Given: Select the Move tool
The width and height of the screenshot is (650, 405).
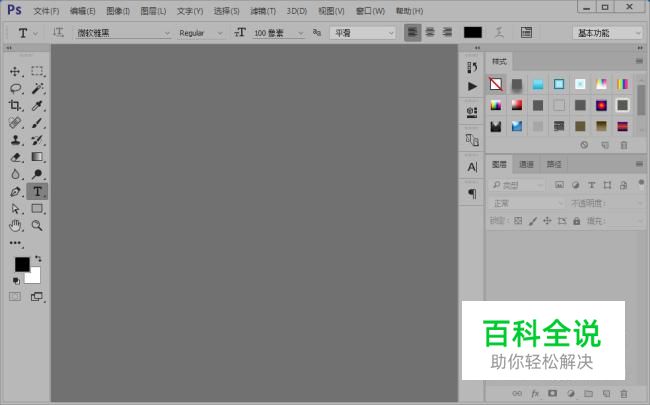Looking at the screenshot, I should 15,71.
